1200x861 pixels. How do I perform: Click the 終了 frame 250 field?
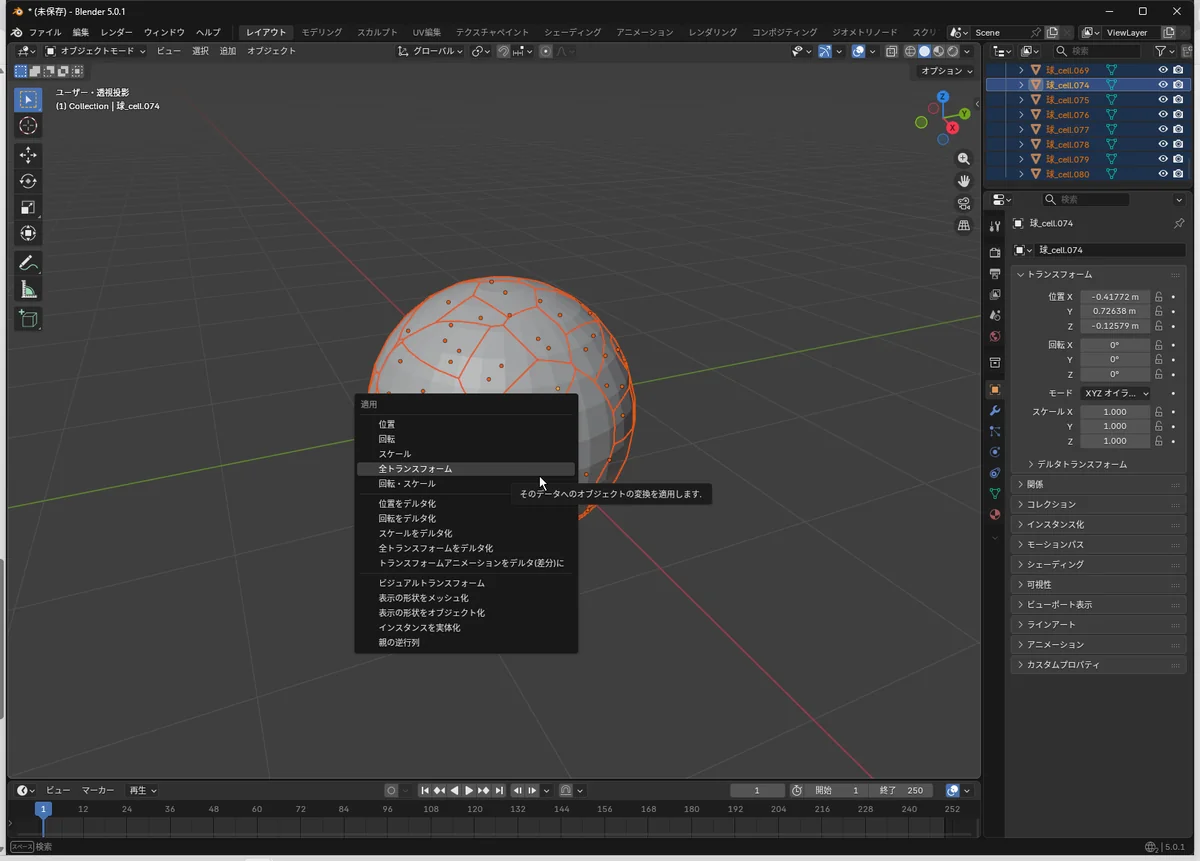coord(903,790)
